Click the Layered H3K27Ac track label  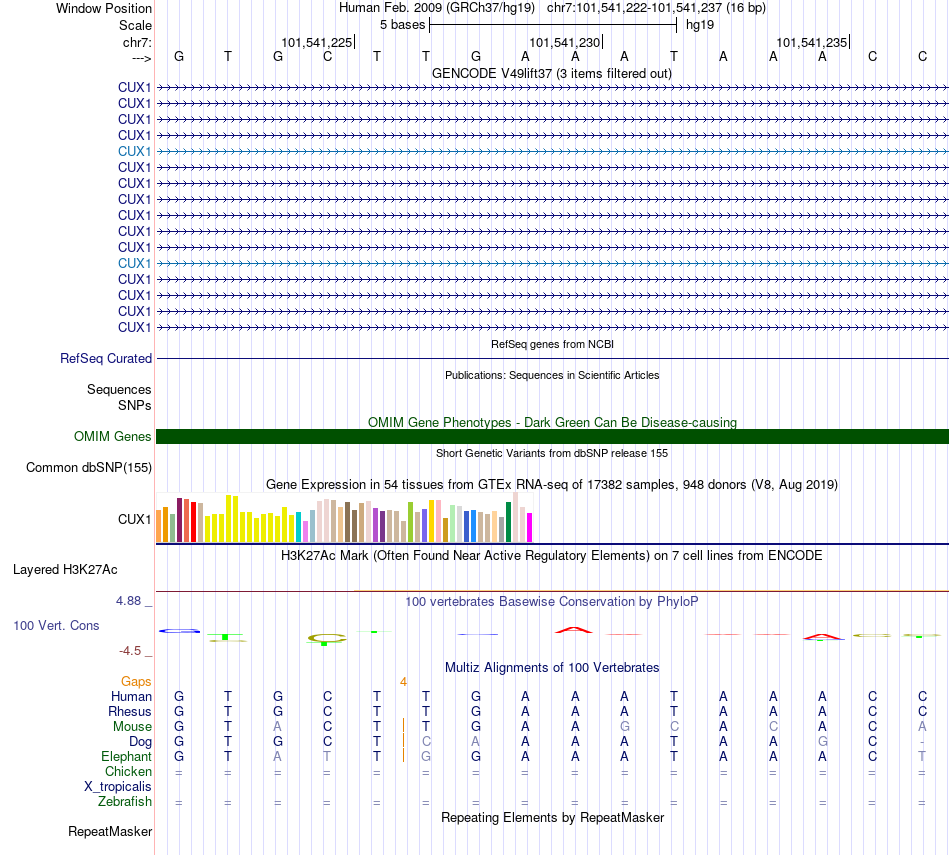click(65, 570)
